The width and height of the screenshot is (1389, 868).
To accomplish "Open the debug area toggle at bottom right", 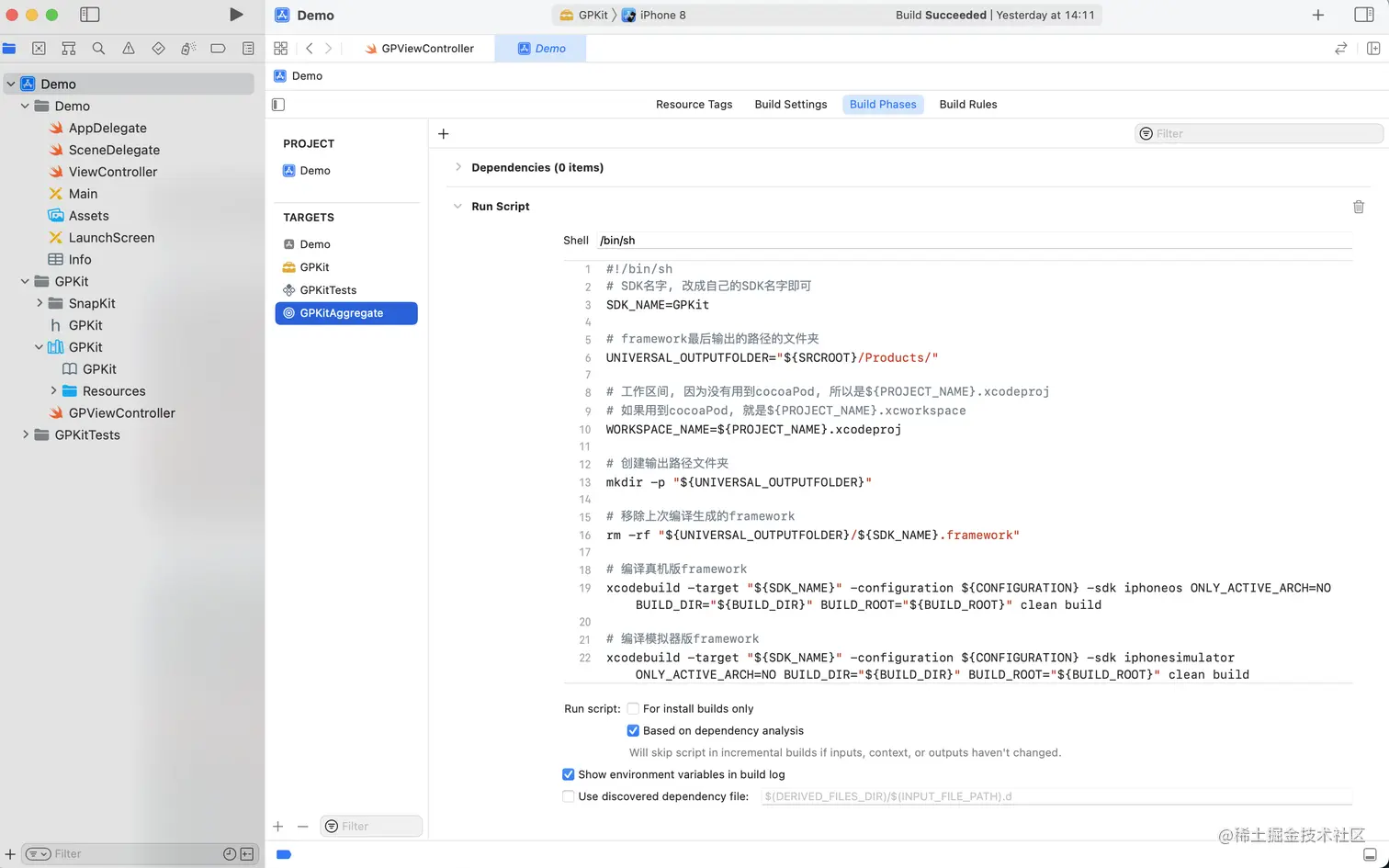I will coord(1370,855).
